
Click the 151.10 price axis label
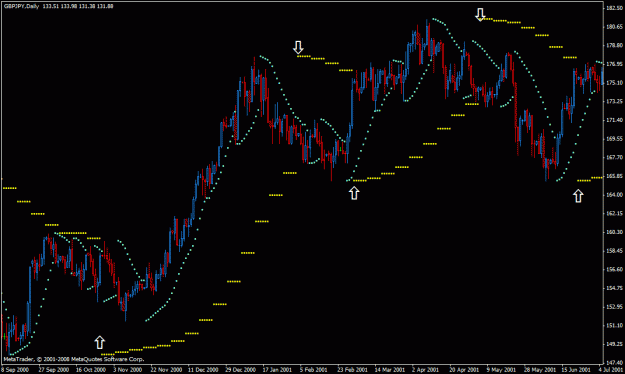[614, 325]
